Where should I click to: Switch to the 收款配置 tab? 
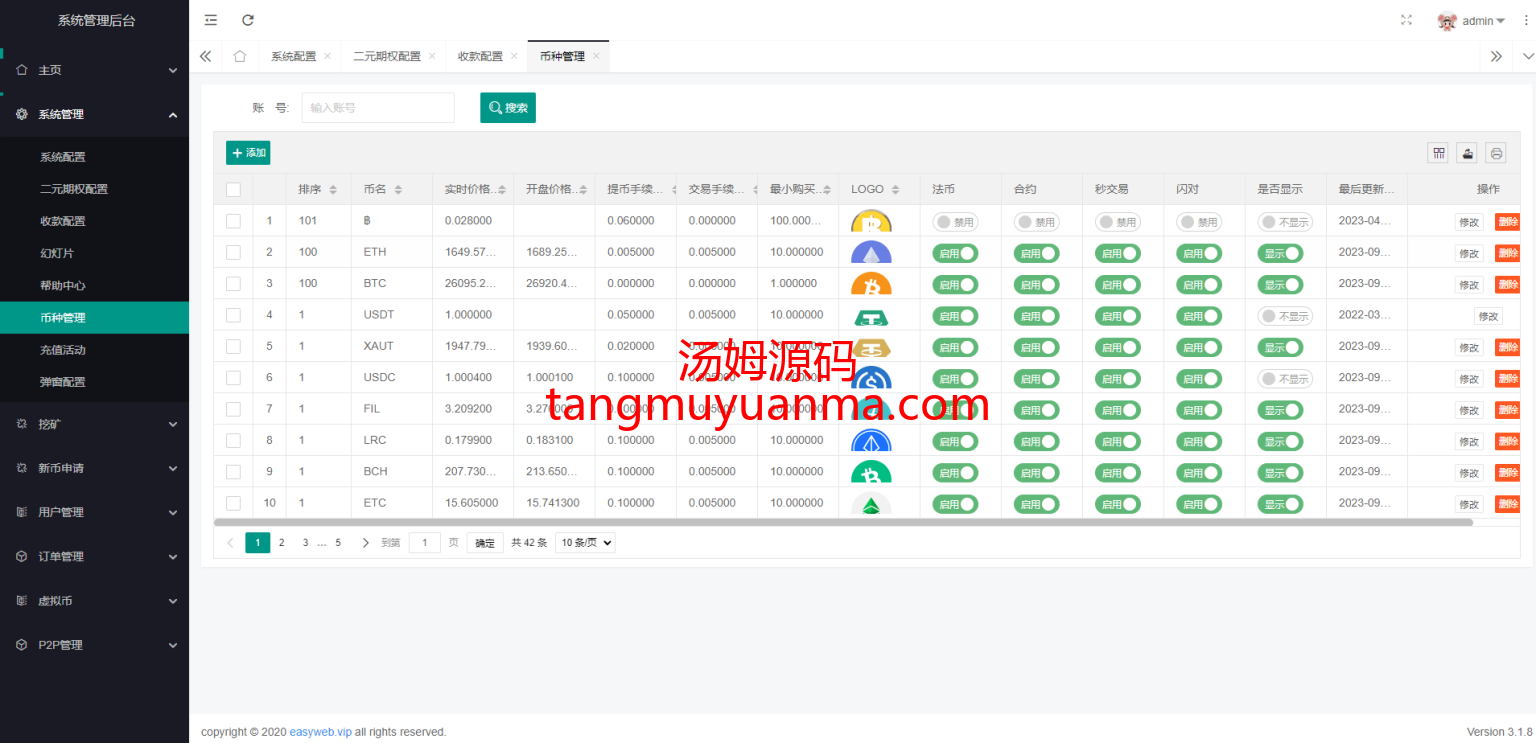[480, 56]
